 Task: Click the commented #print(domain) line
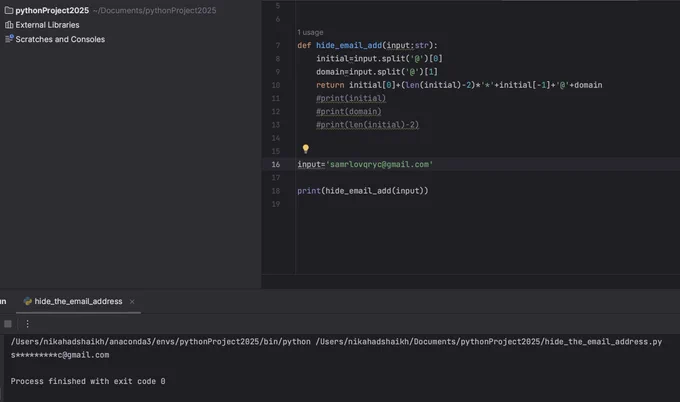[349, 111]
